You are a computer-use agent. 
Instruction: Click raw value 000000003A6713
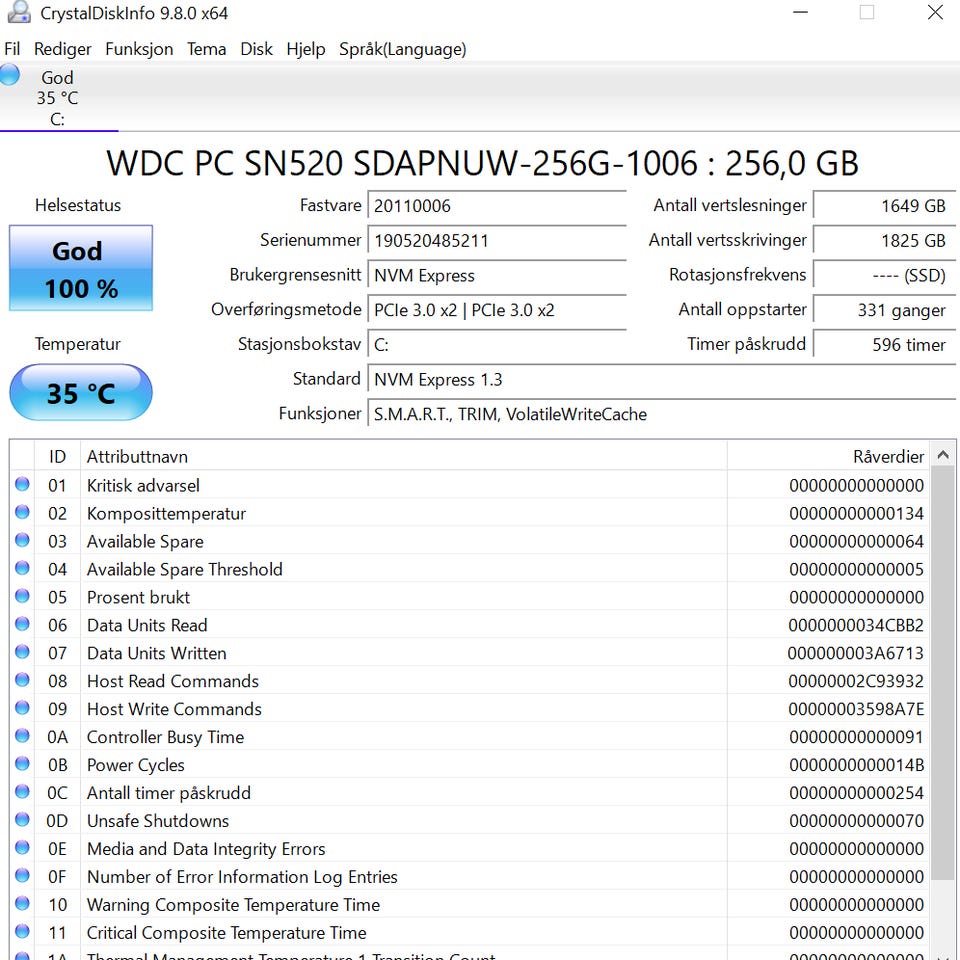856,653
